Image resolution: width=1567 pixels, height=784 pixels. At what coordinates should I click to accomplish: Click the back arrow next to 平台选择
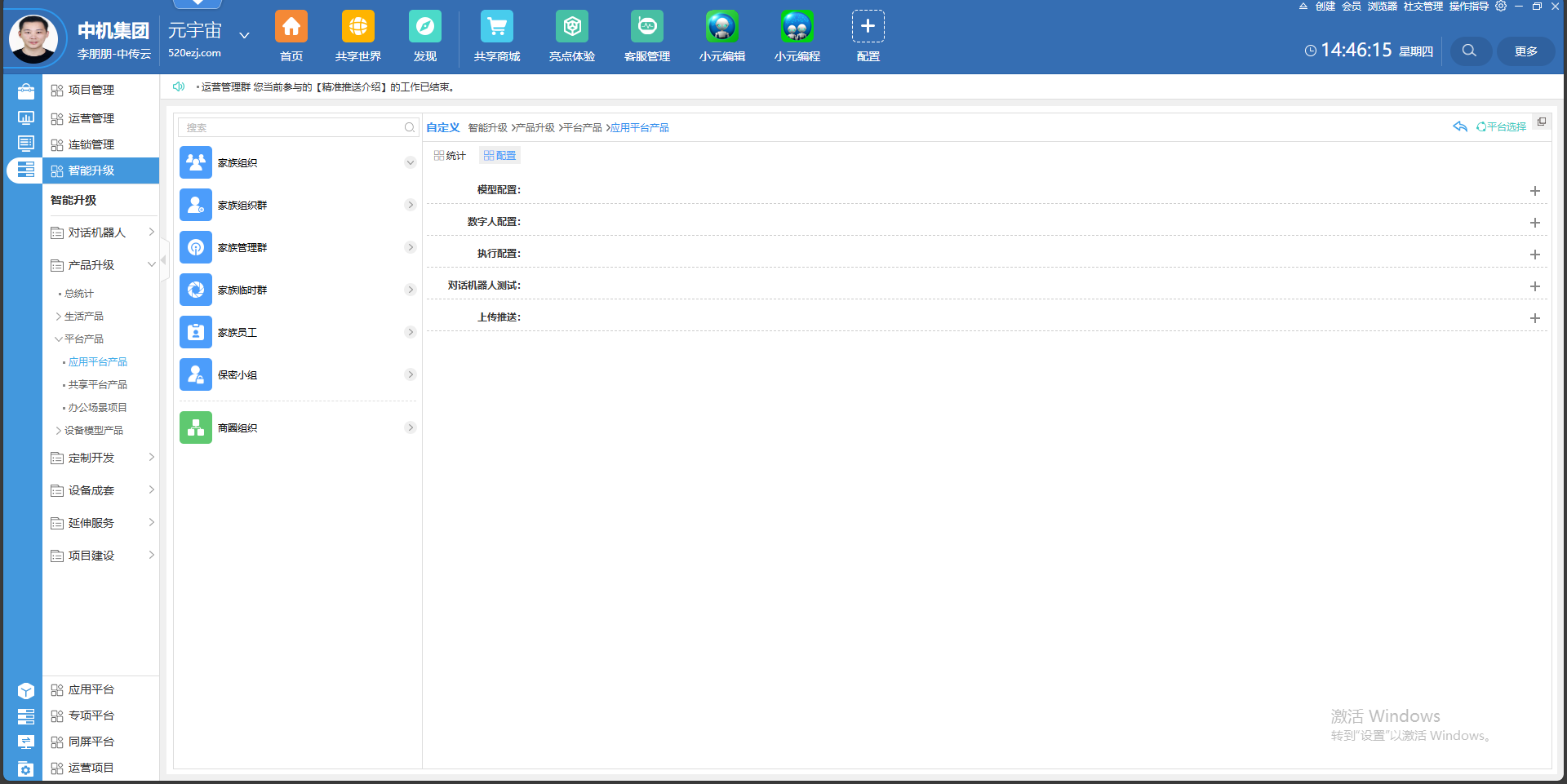pos(1459,126)
